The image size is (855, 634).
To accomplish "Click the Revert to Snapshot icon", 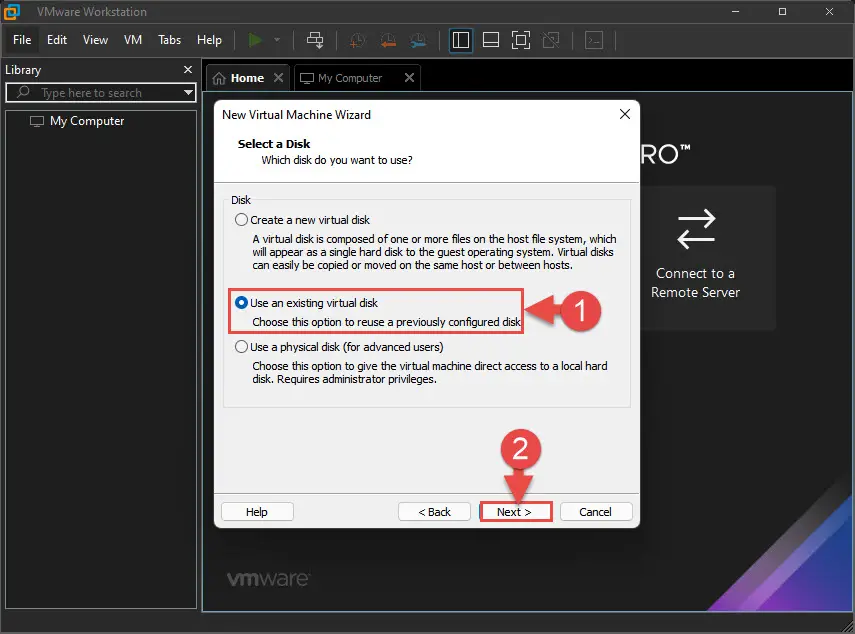I will click(x=388, y=40).
